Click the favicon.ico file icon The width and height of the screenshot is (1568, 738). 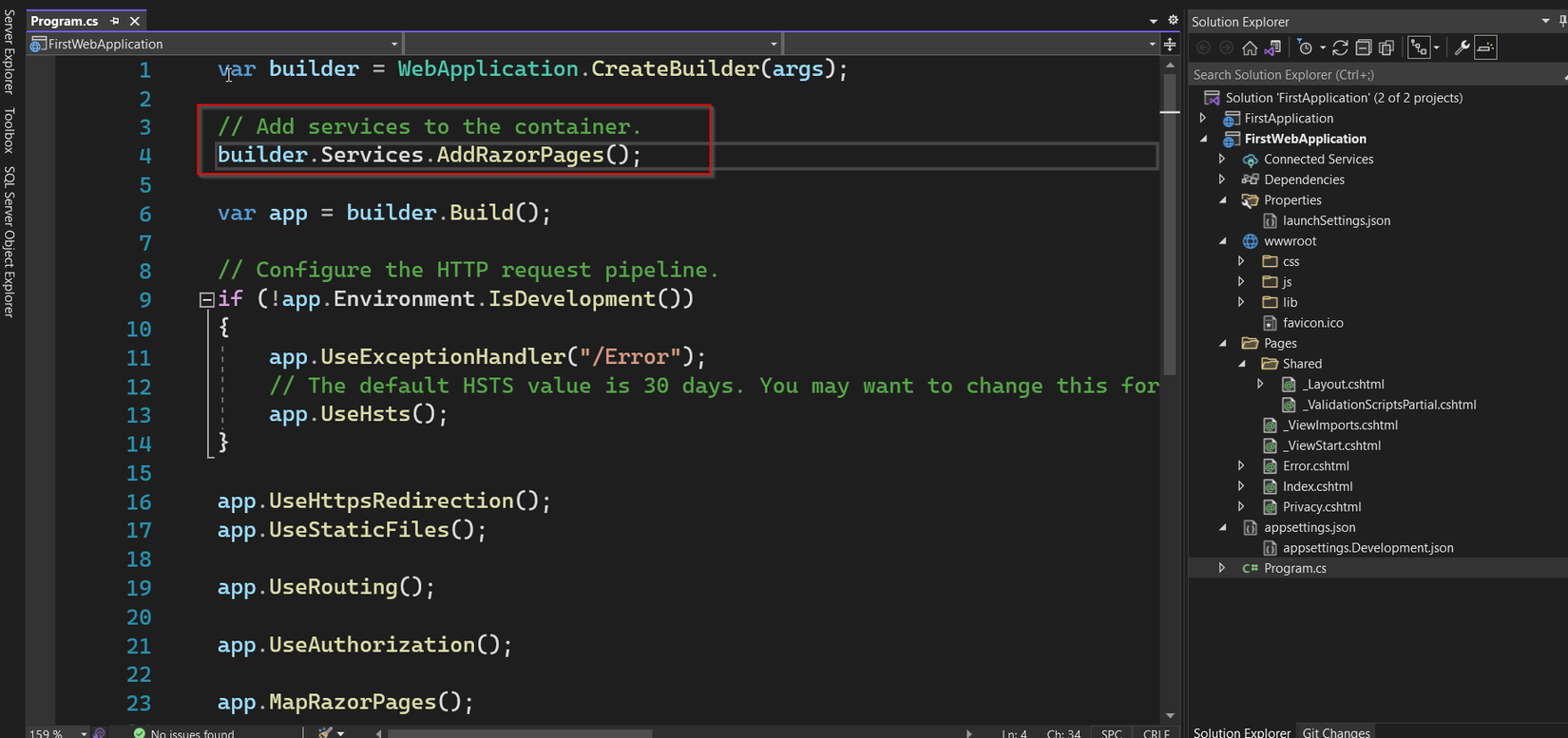[1270, 323]
